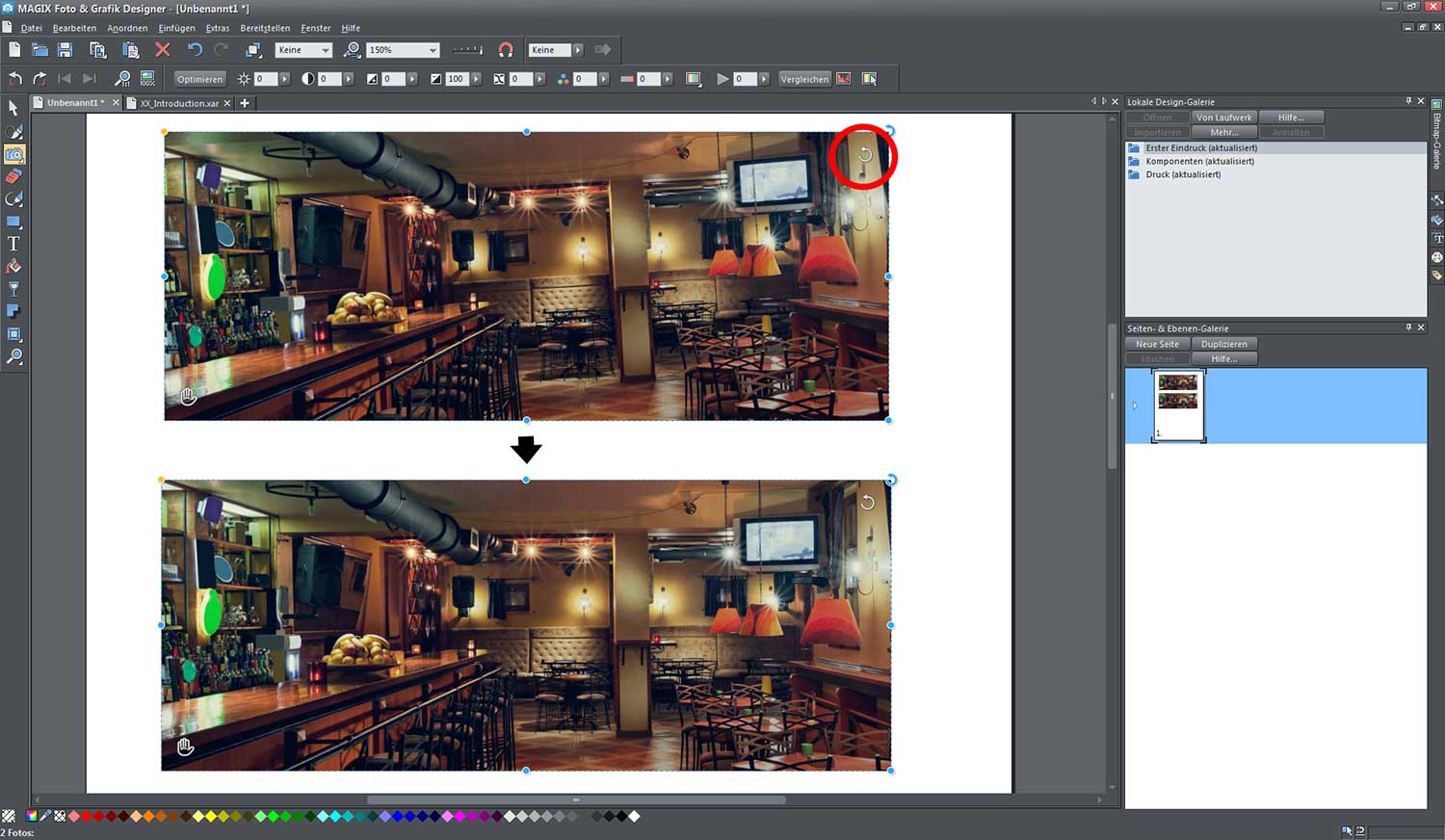Activate the Fill bucket tool

point(13,267)
